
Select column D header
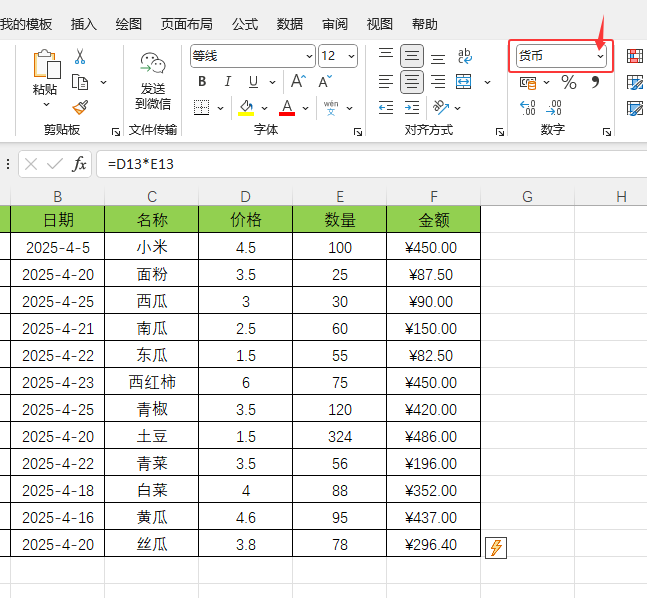246,196
